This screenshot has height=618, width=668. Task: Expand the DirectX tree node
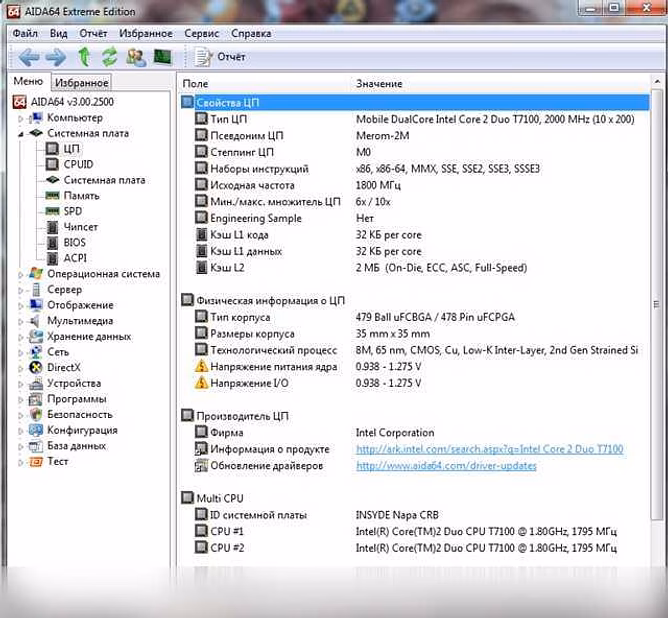click(20, 368)
